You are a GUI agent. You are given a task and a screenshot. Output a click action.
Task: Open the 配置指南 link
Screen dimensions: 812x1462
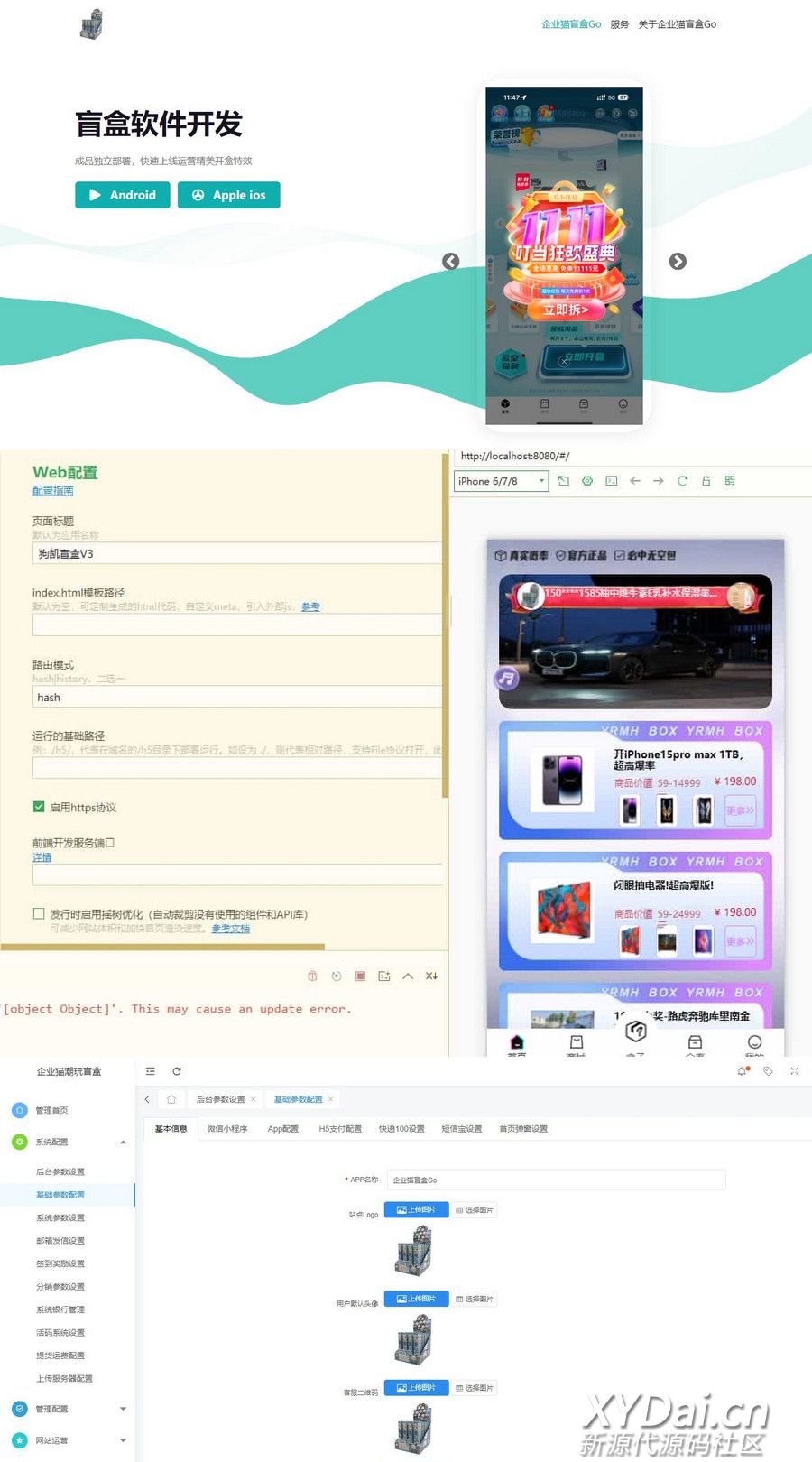click(53, 491)
